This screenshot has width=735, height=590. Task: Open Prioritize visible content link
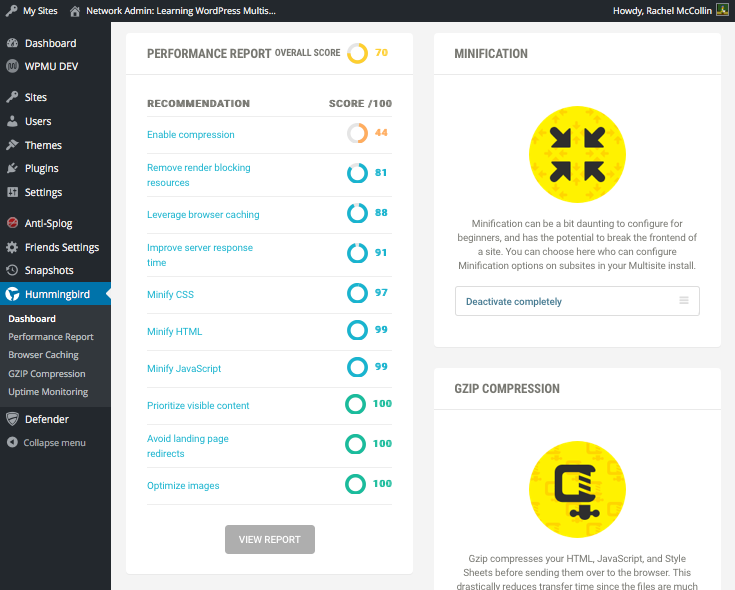pos(198,405)
